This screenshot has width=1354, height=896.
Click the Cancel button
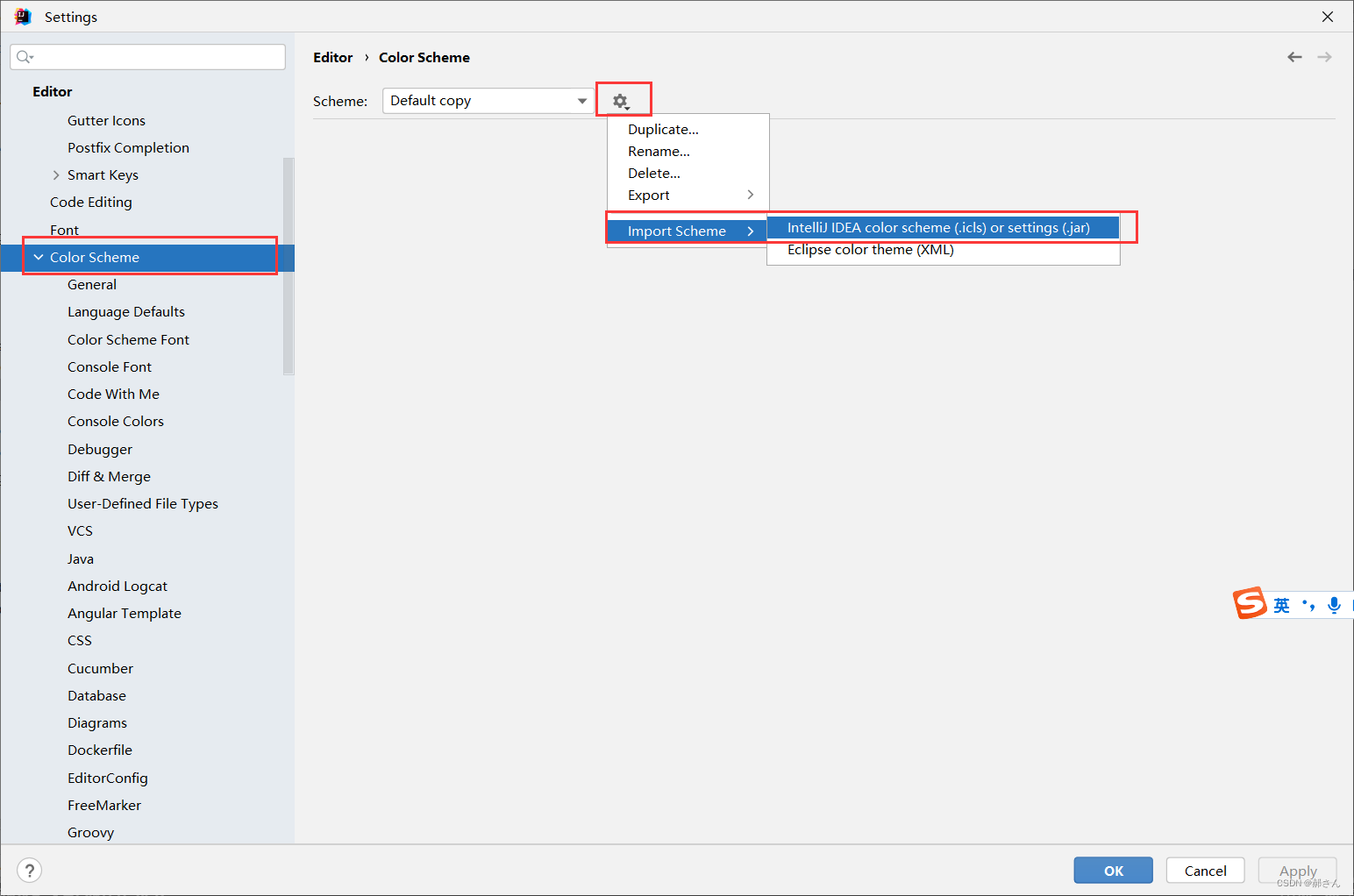tap(1206, 871)
